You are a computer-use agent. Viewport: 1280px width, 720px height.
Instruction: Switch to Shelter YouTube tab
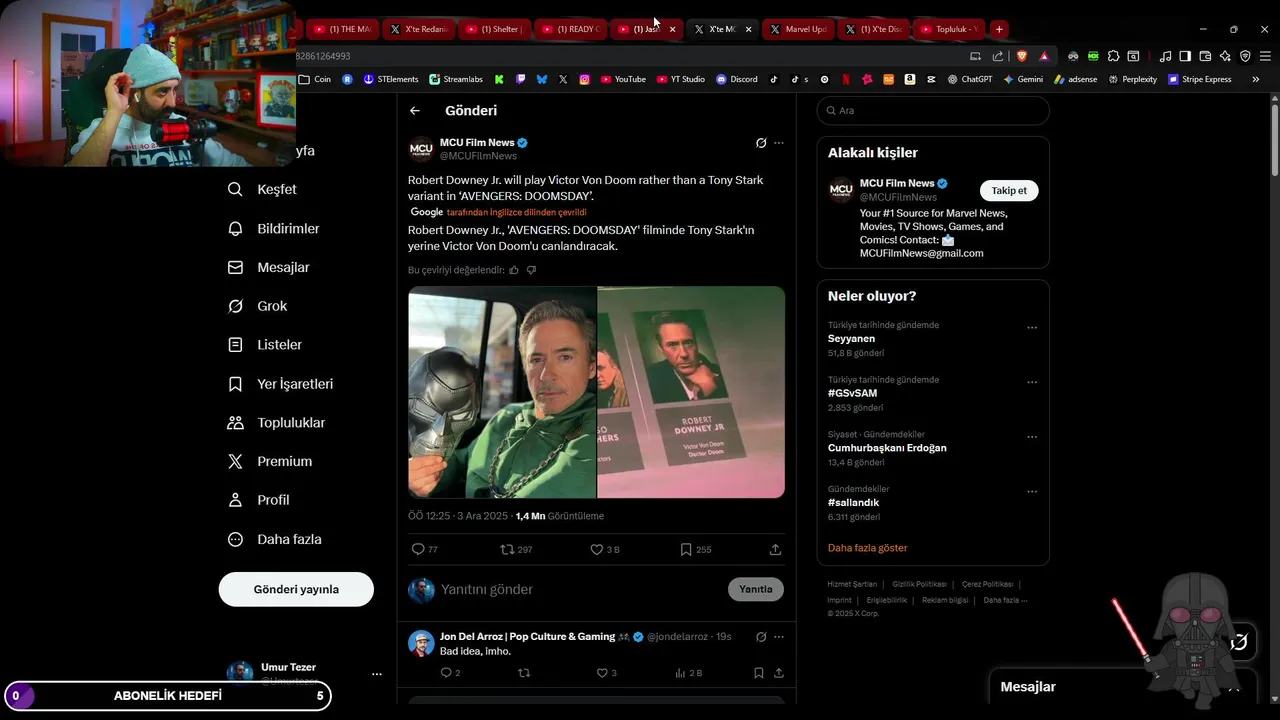pos(494,29)
